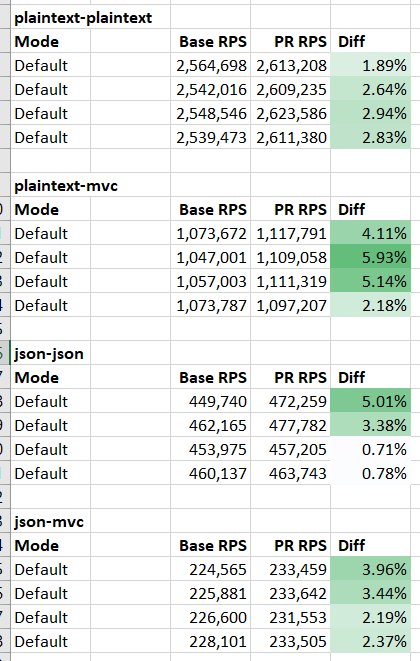Select Base RPS value 2,564,698
This screenshot has width=420, height=661.
tap(210, 65)
